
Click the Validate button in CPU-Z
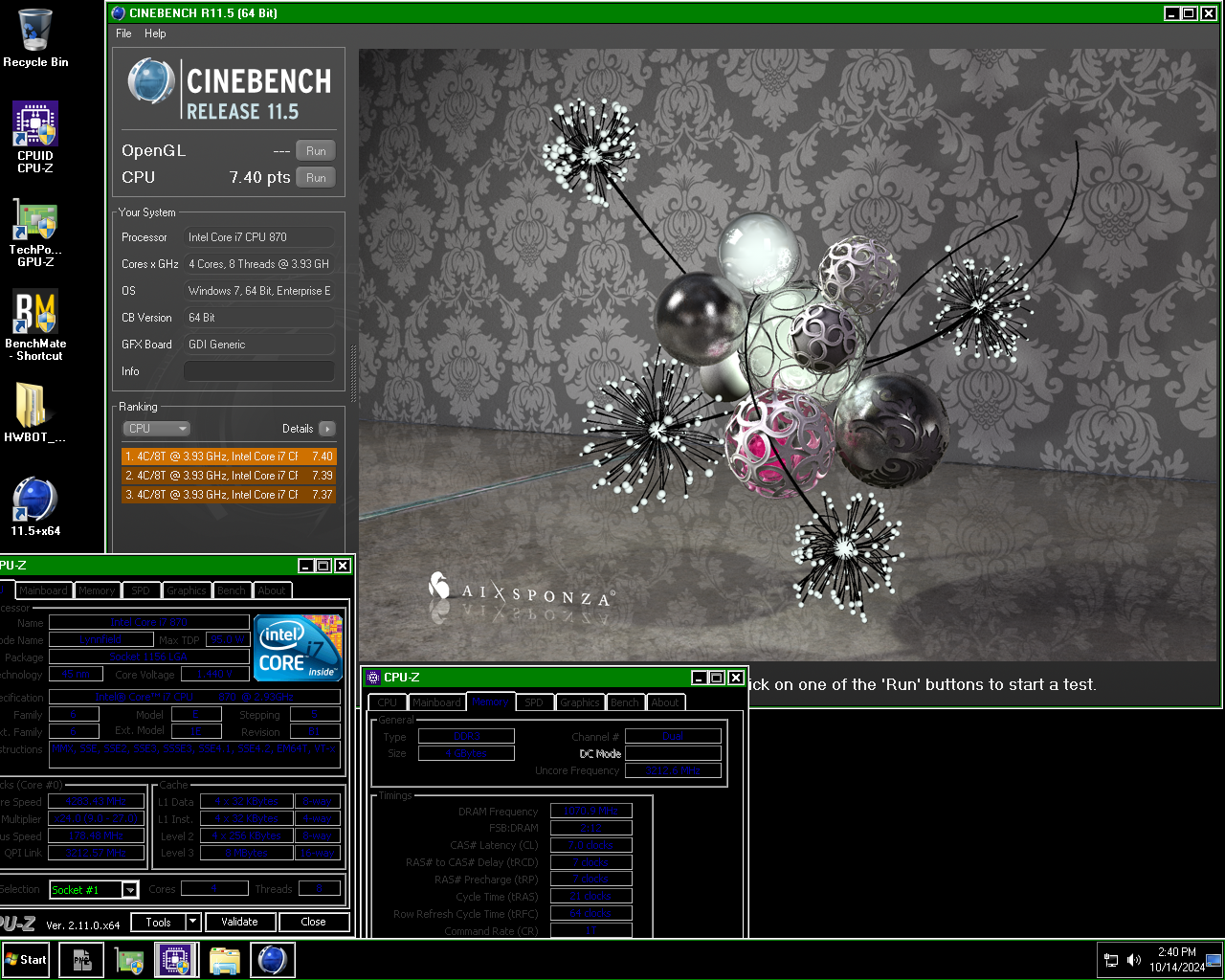tap(239, 922)
